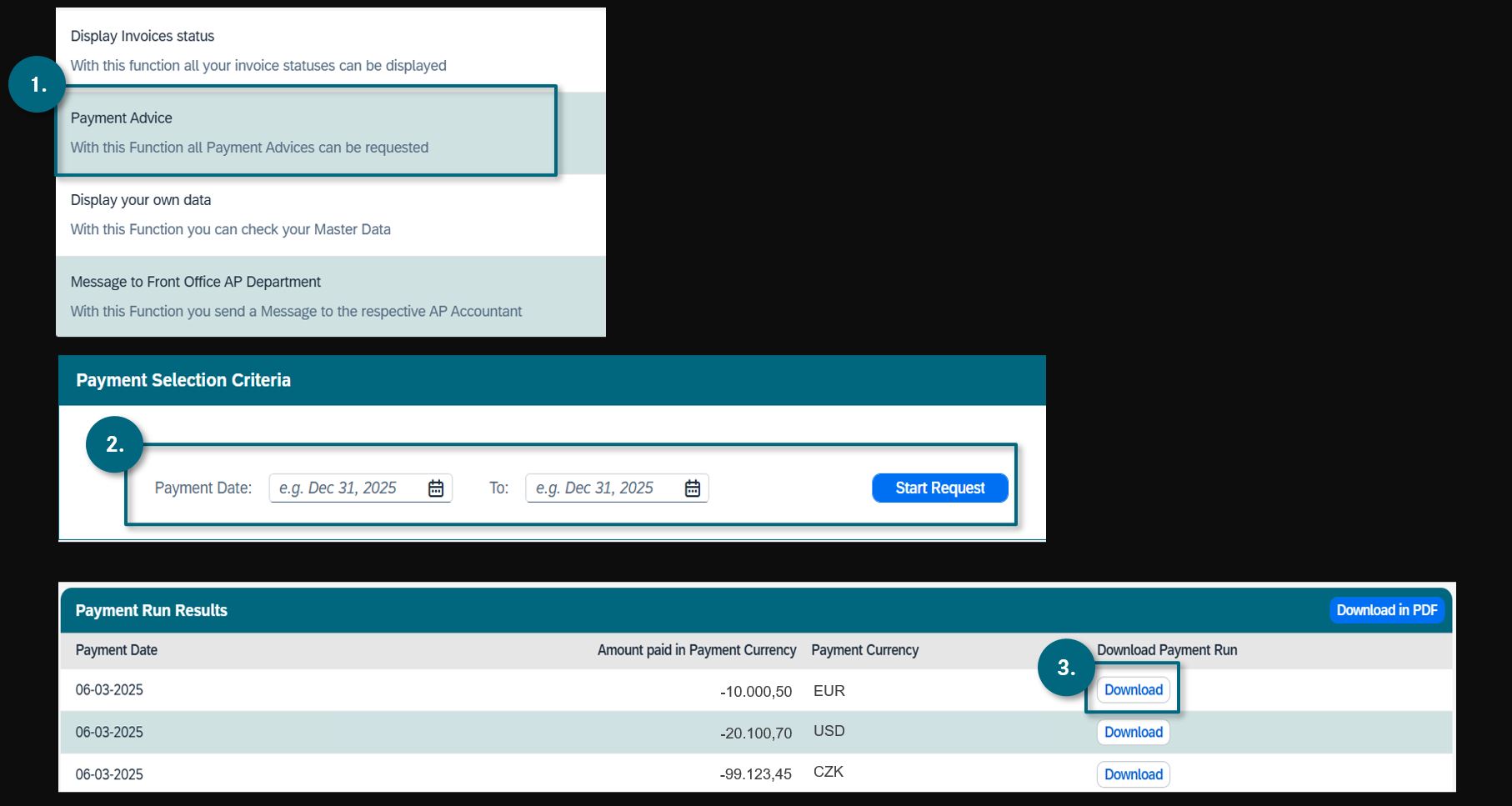Download the EUR payment run
This screenshot has height=806, width=1512.
pos(1133,690)
